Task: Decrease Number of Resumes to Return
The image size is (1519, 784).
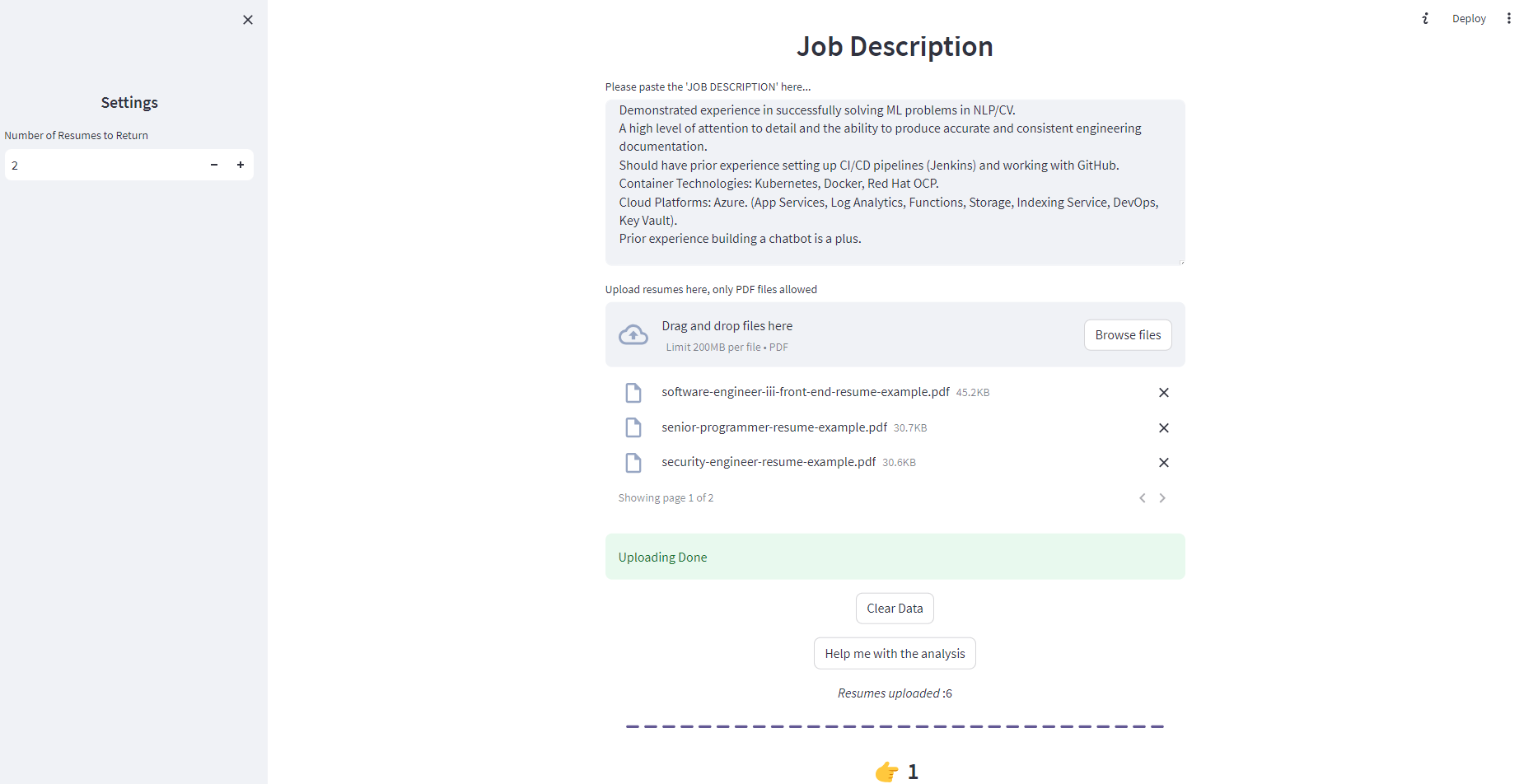Action: (x=213, y=165)
